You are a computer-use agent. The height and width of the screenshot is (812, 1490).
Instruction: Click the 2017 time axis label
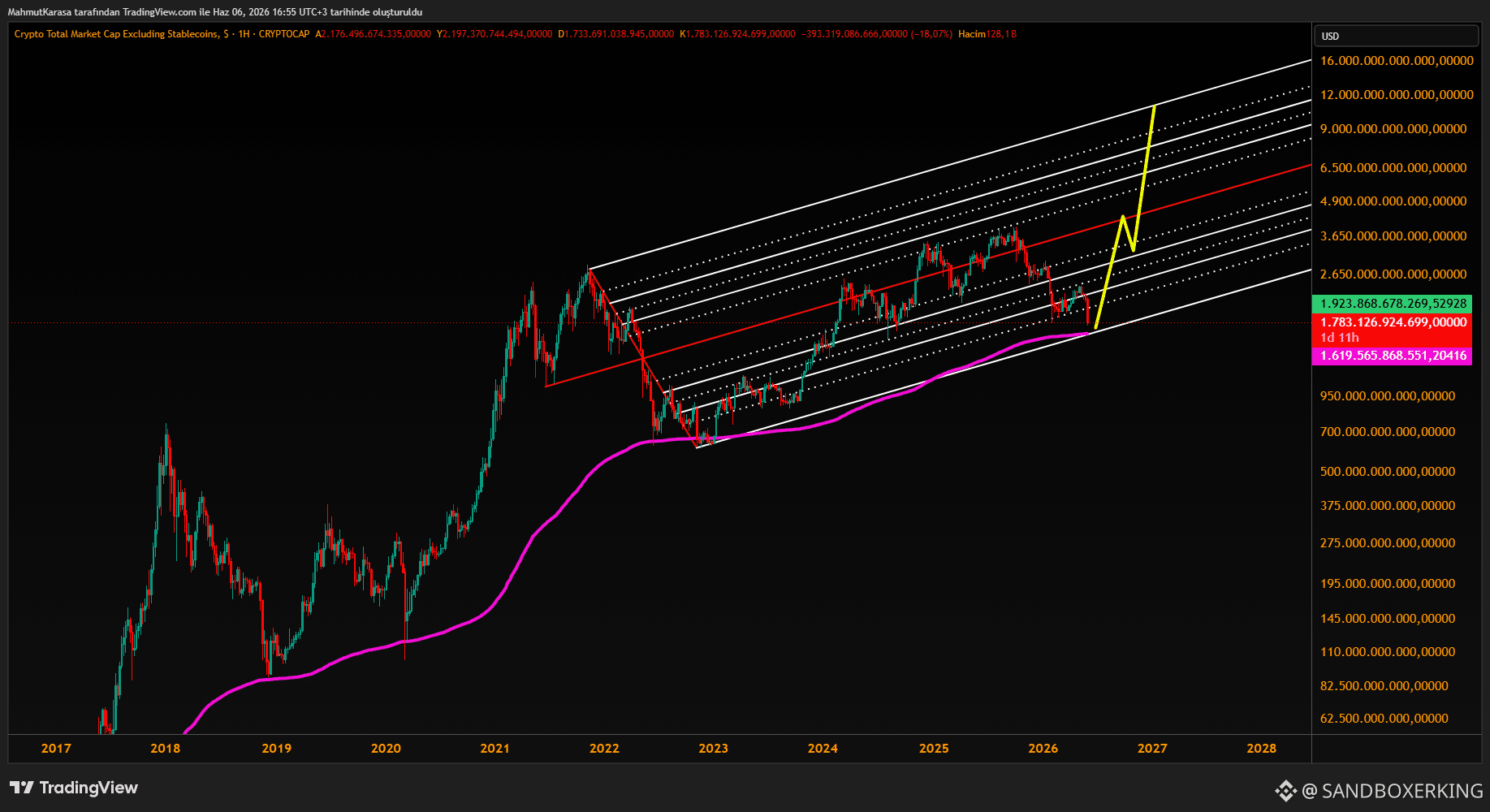point(56,749)
